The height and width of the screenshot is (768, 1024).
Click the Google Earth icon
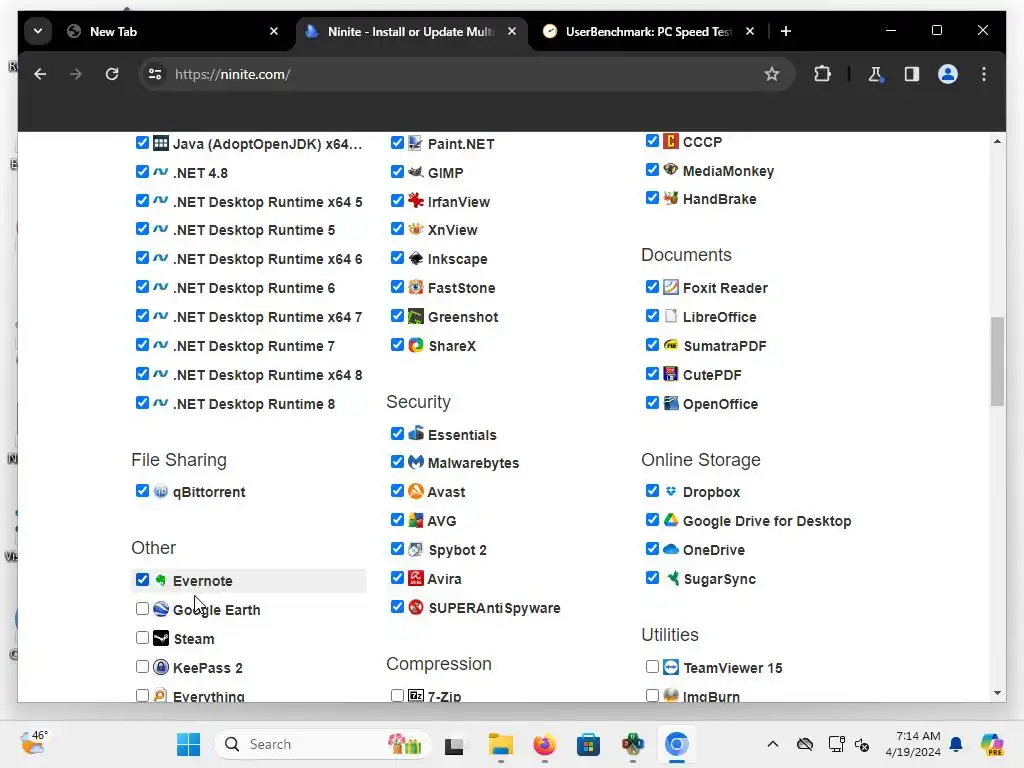point(161,609)
